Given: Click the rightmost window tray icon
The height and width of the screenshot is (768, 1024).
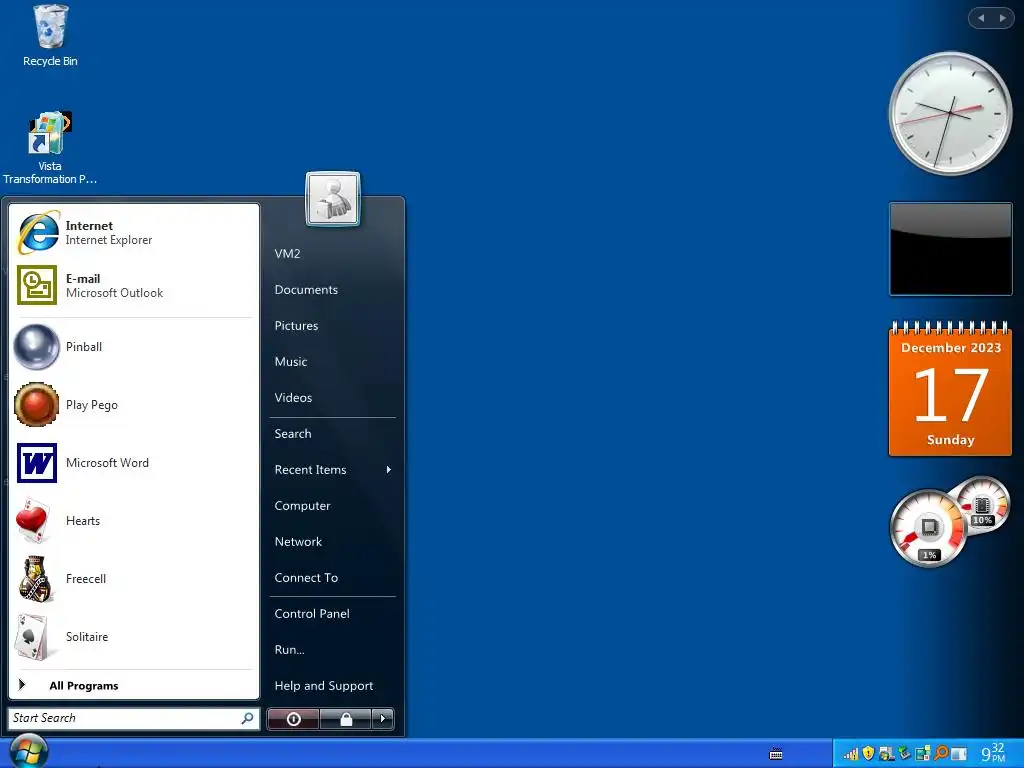Looking at the screenshot, I should coord(959,754).
